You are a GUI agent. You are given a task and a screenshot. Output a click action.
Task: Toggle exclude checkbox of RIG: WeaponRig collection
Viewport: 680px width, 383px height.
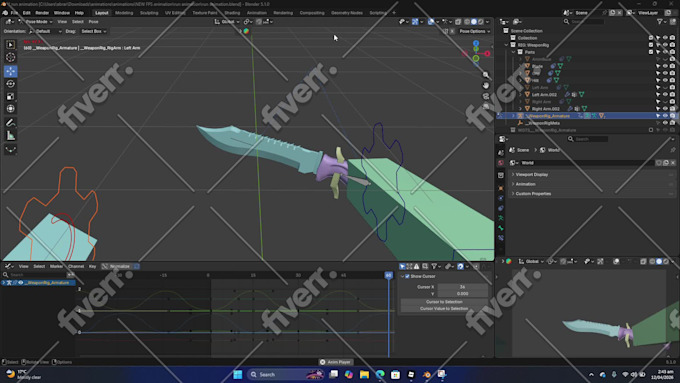(651, 45)
